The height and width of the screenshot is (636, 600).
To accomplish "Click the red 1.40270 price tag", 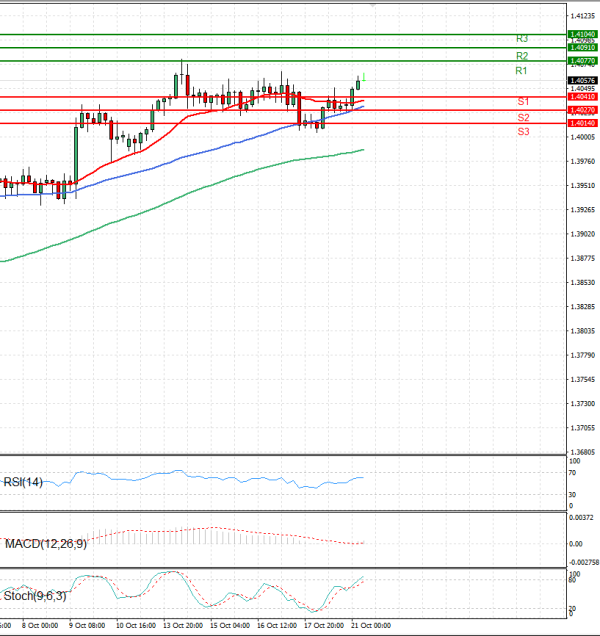I will tap(582, 110).
